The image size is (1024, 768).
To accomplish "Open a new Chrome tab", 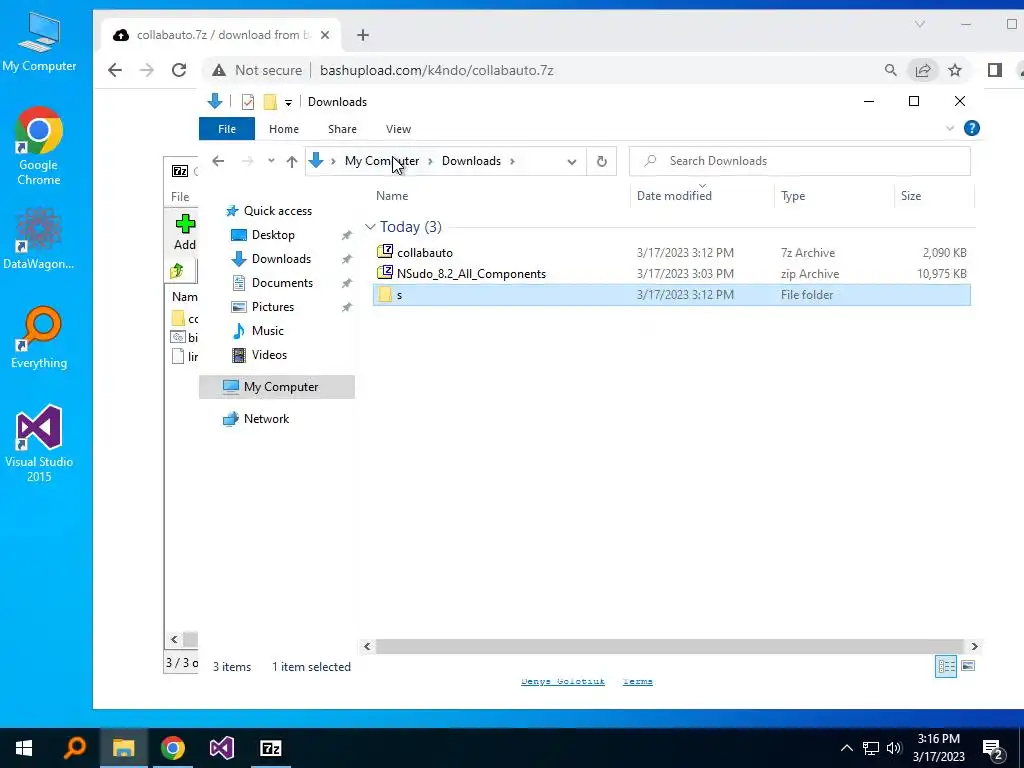I will click(363, 35).
